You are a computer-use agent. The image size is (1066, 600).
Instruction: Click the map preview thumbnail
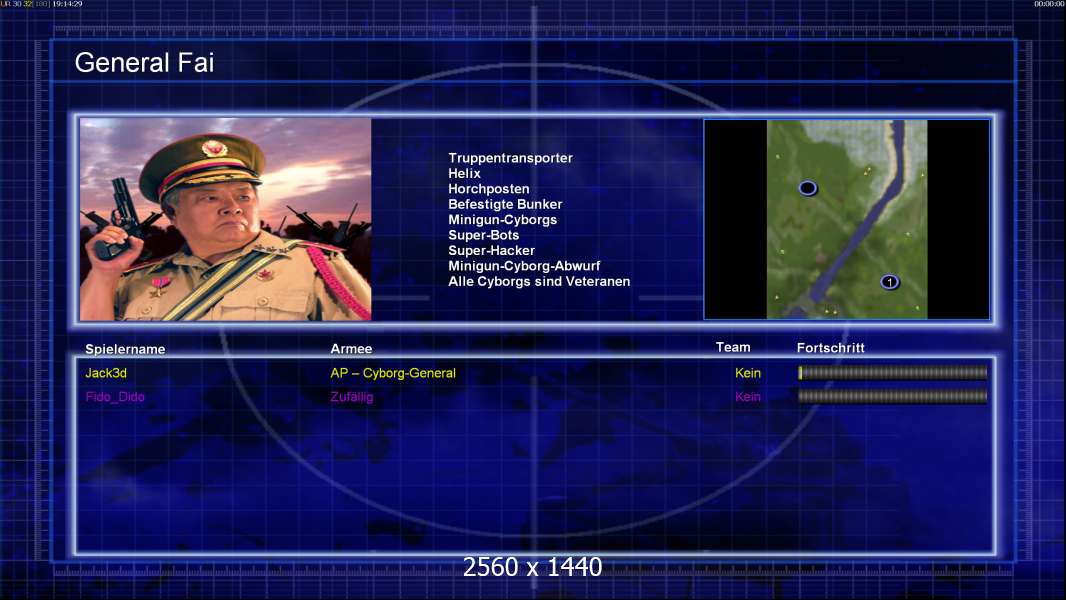[846, 219]
